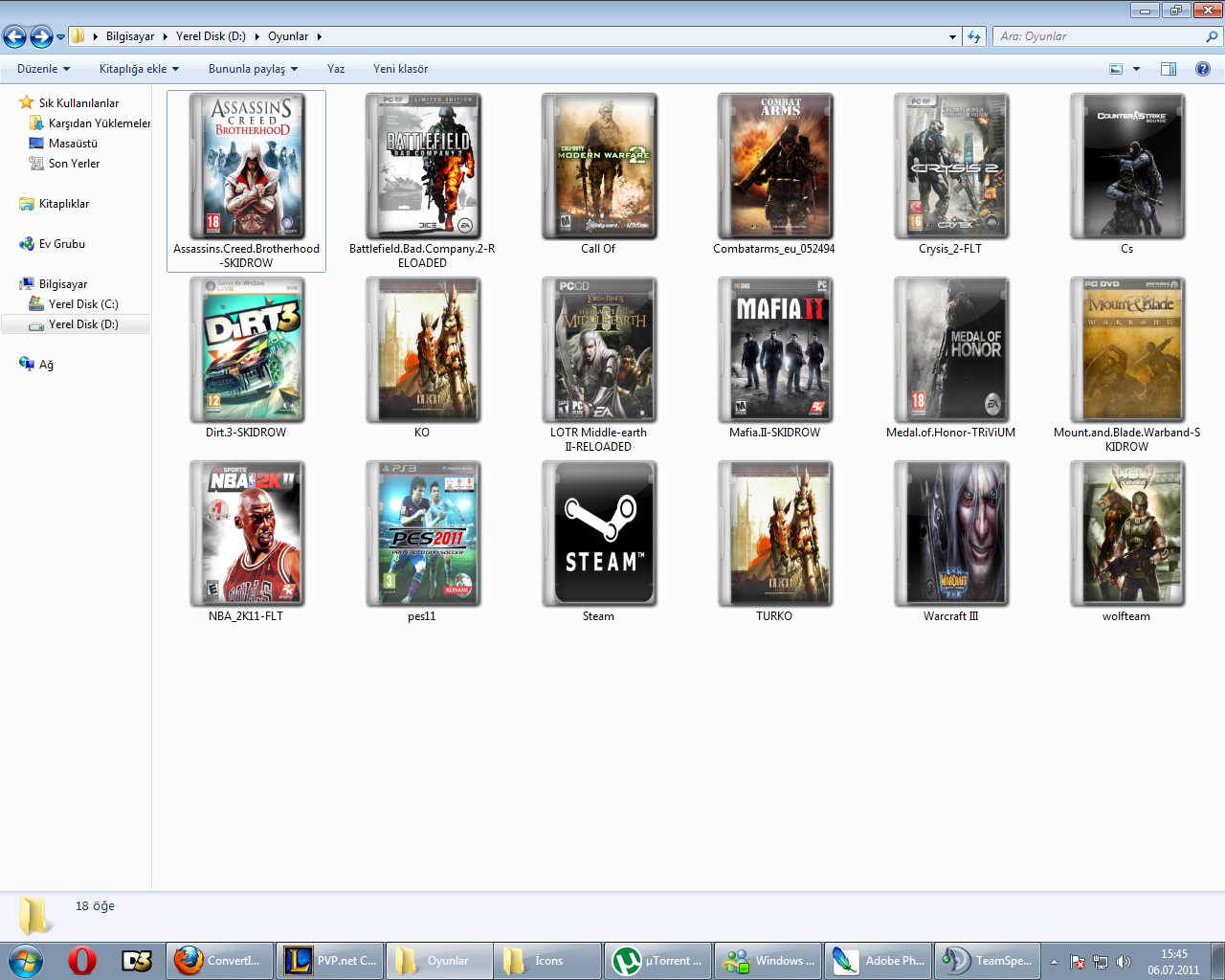The image size is (1225, 980).
Task: Select the NBA_2K11-FLT folder icon
Action: point(247,533)
